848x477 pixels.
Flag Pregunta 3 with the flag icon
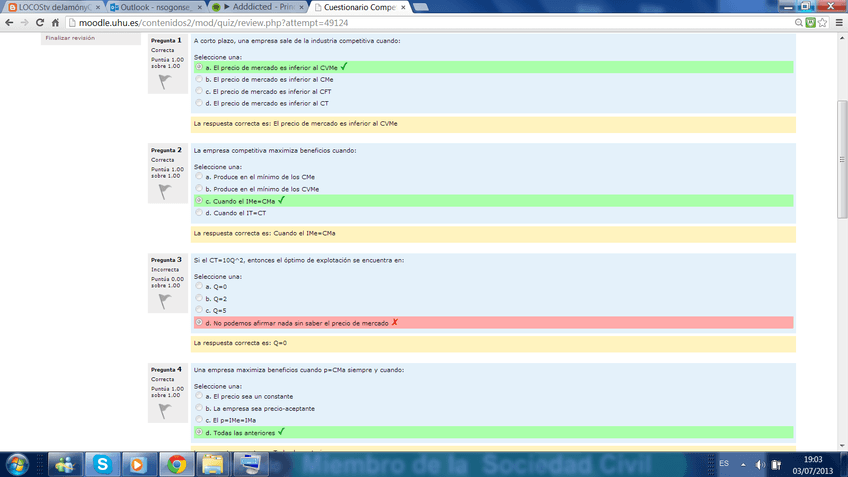(x=165, y=301)
